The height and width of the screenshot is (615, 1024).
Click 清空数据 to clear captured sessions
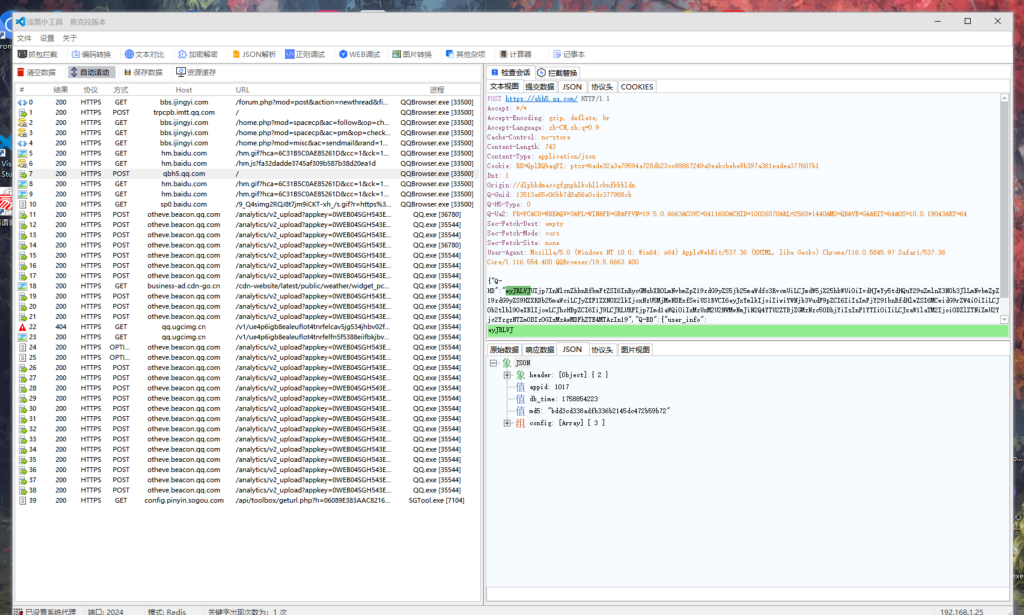36,72
